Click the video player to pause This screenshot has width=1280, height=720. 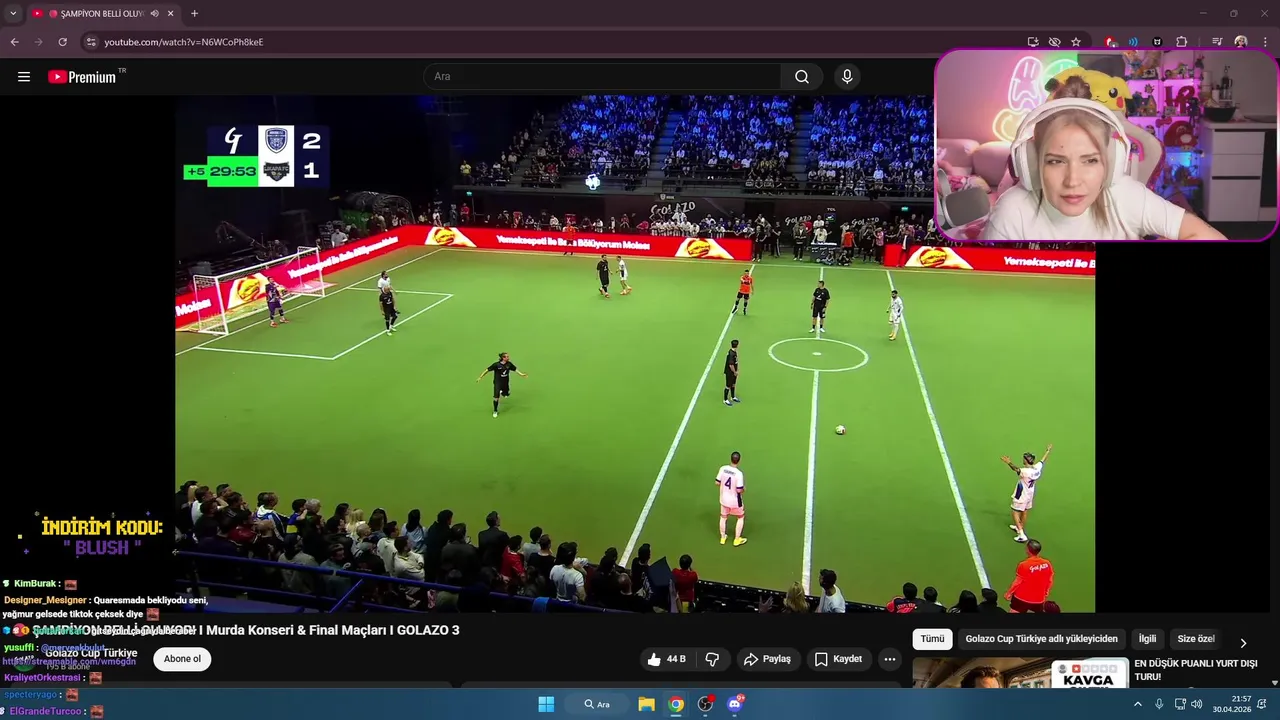635,353
